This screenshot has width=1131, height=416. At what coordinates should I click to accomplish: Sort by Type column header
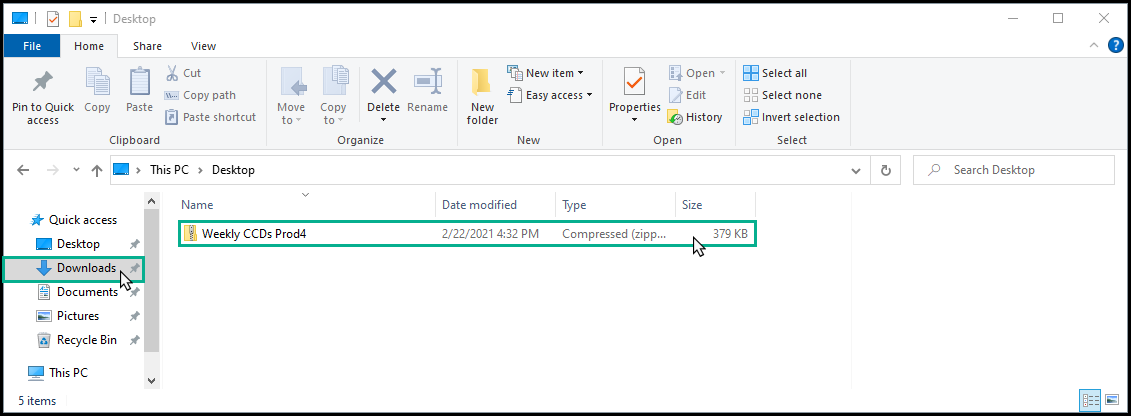615,205
